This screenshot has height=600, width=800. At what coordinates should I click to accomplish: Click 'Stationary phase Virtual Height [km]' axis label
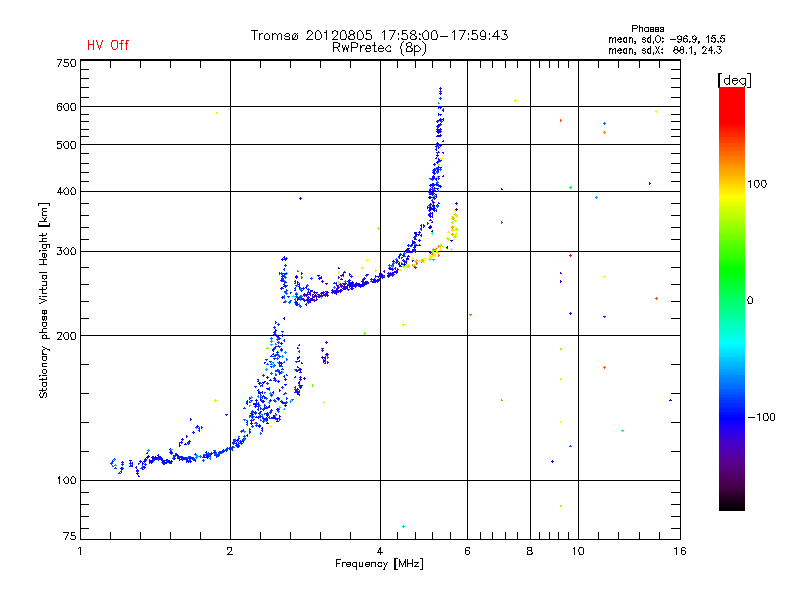(x=44, y=300)
